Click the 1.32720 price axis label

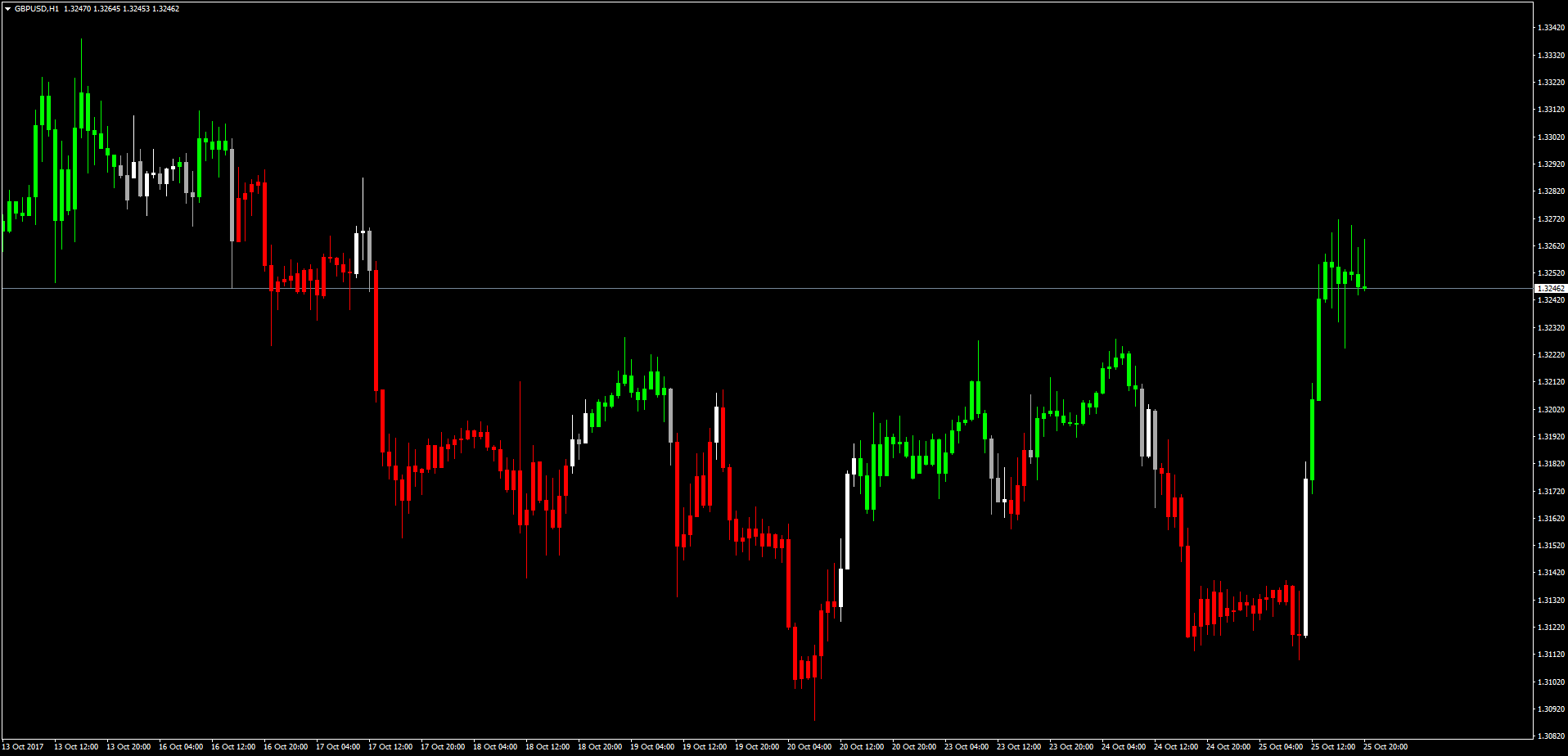pos(1551,219)
